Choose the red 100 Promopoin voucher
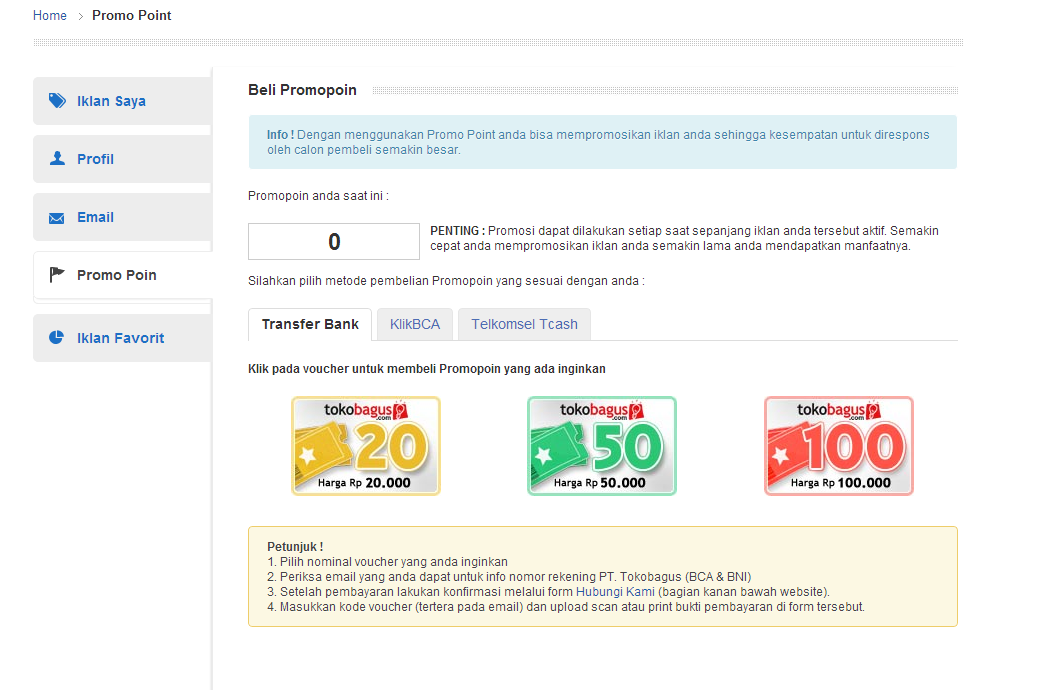 coord(839,446)
